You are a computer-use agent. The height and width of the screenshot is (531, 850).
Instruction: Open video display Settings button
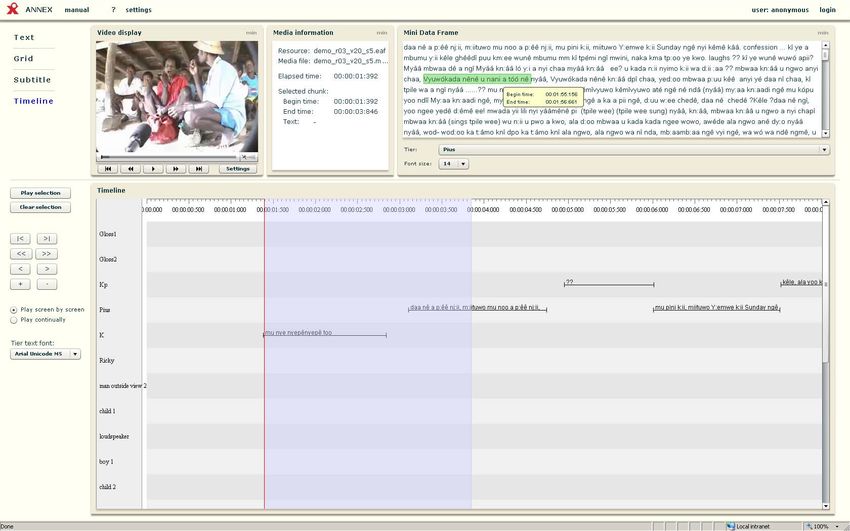click(238, 169)
